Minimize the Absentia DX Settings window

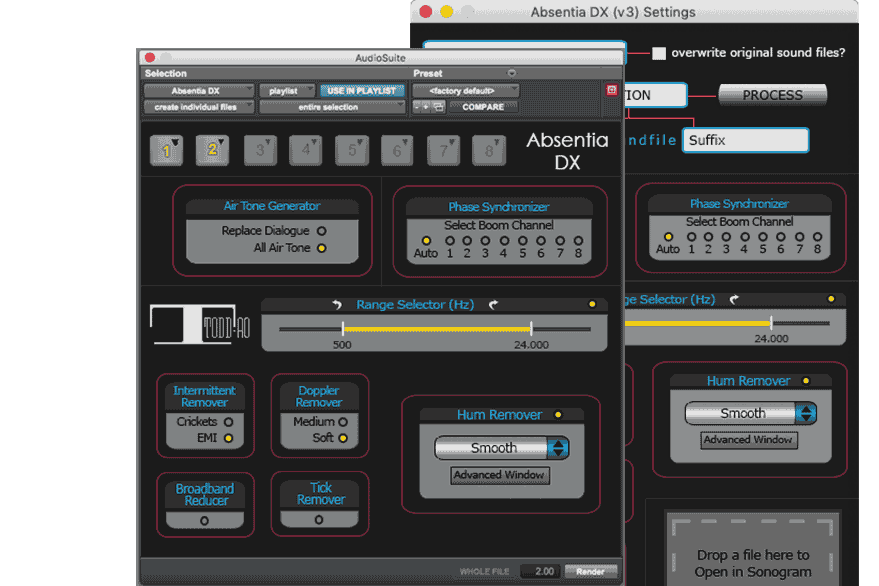pos(446,11)
